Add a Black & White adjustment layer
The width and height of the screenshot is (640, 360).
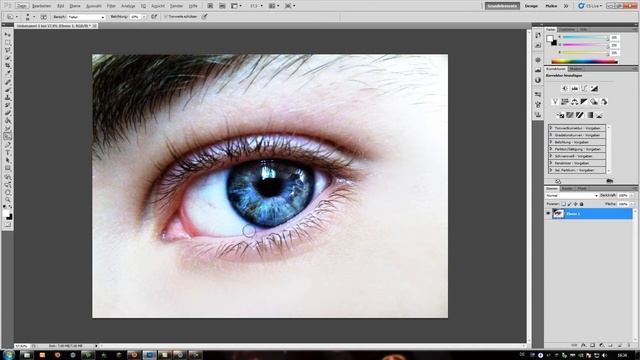point(584,101)
